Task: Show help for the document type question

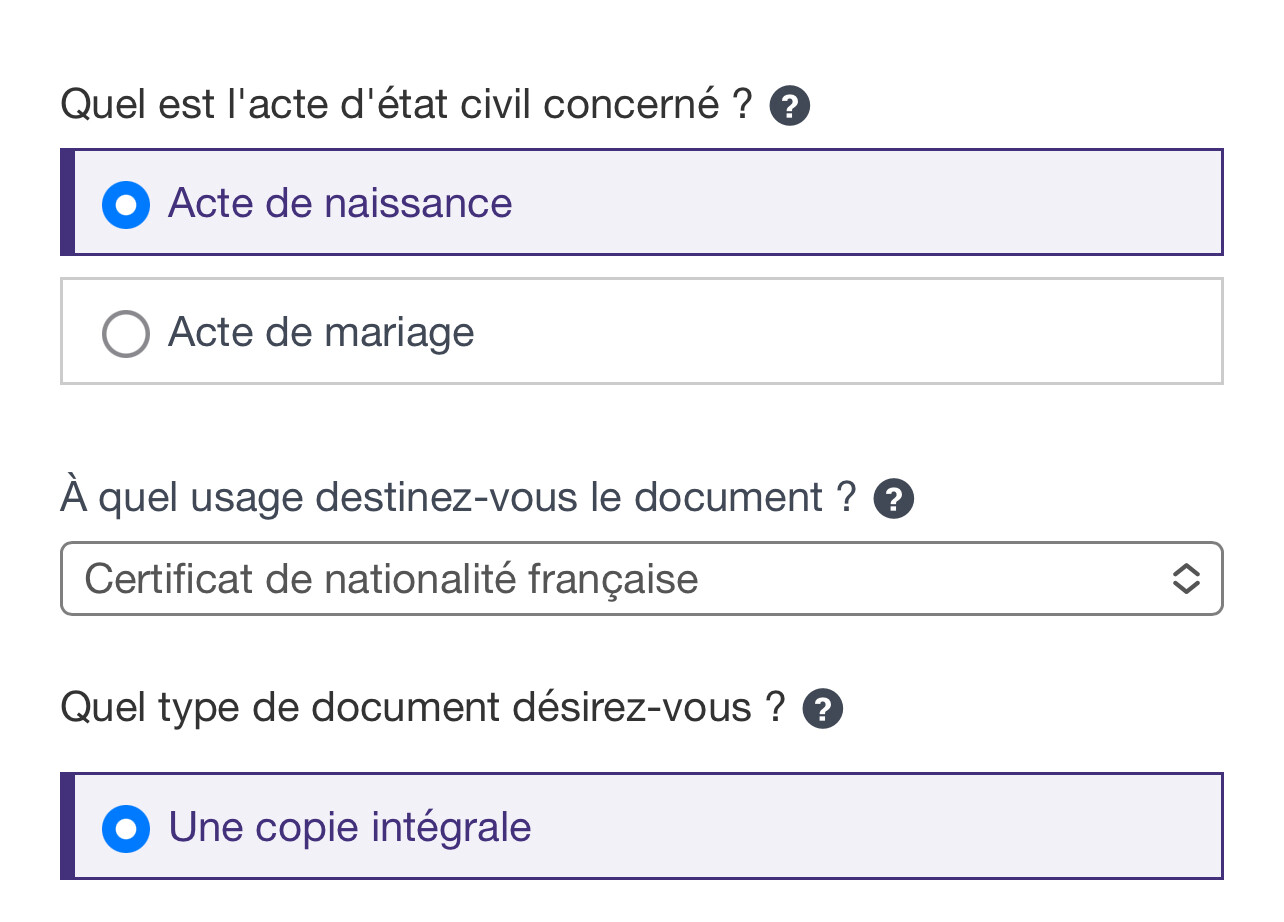Action: [x=822, y=709]
